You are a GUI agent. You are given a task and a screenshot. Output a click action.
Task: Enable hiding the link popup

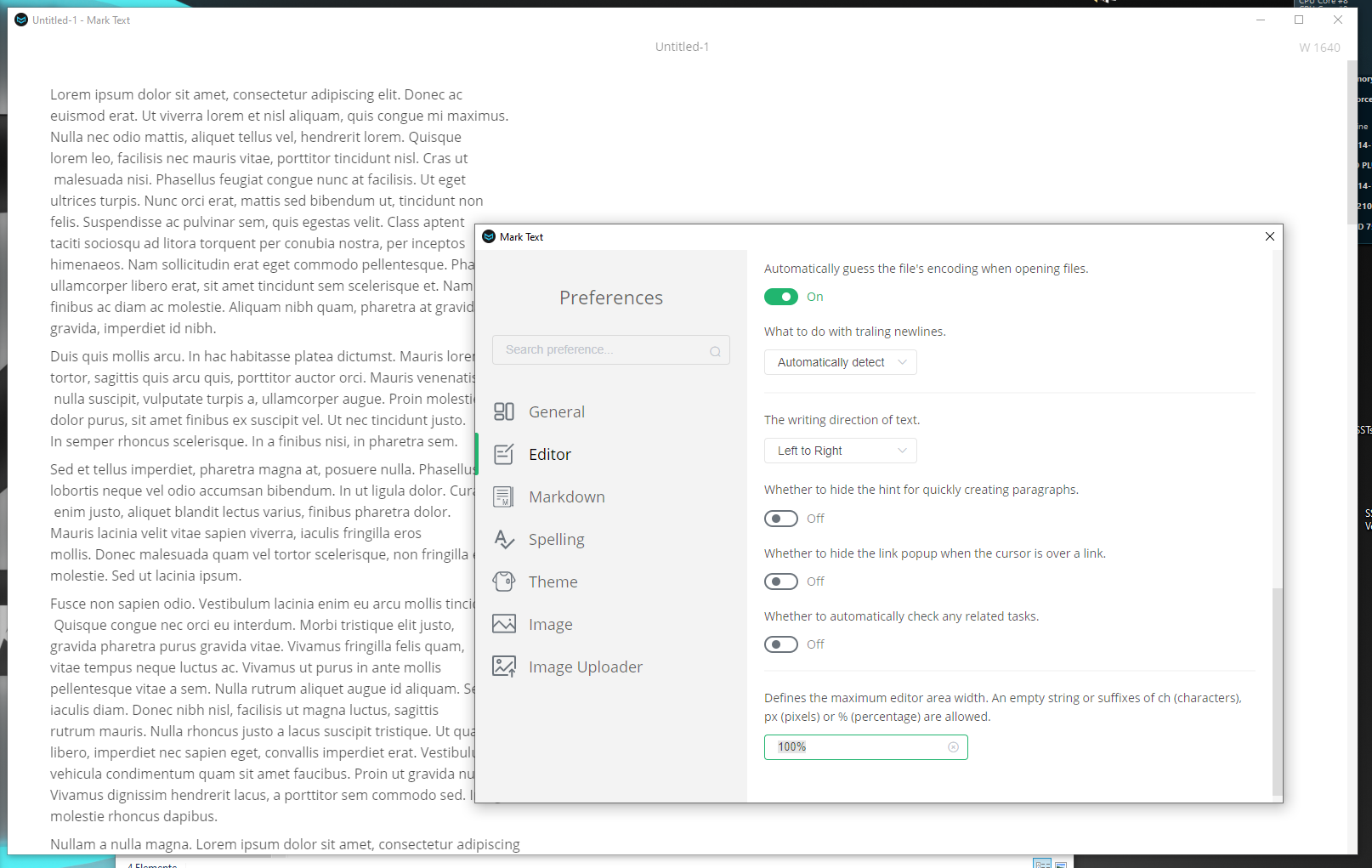click(x=781, y=582)
